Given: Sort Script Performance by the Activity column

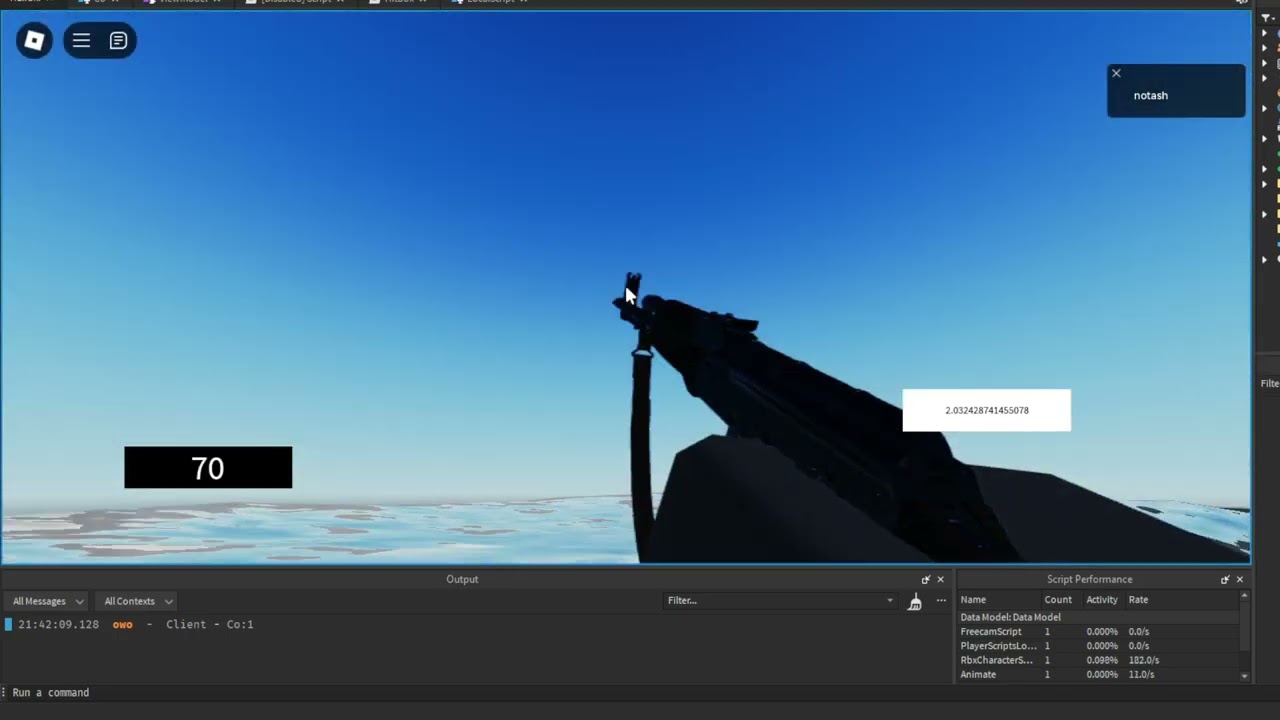Looking at the screenshot, I should [1102, 600].
